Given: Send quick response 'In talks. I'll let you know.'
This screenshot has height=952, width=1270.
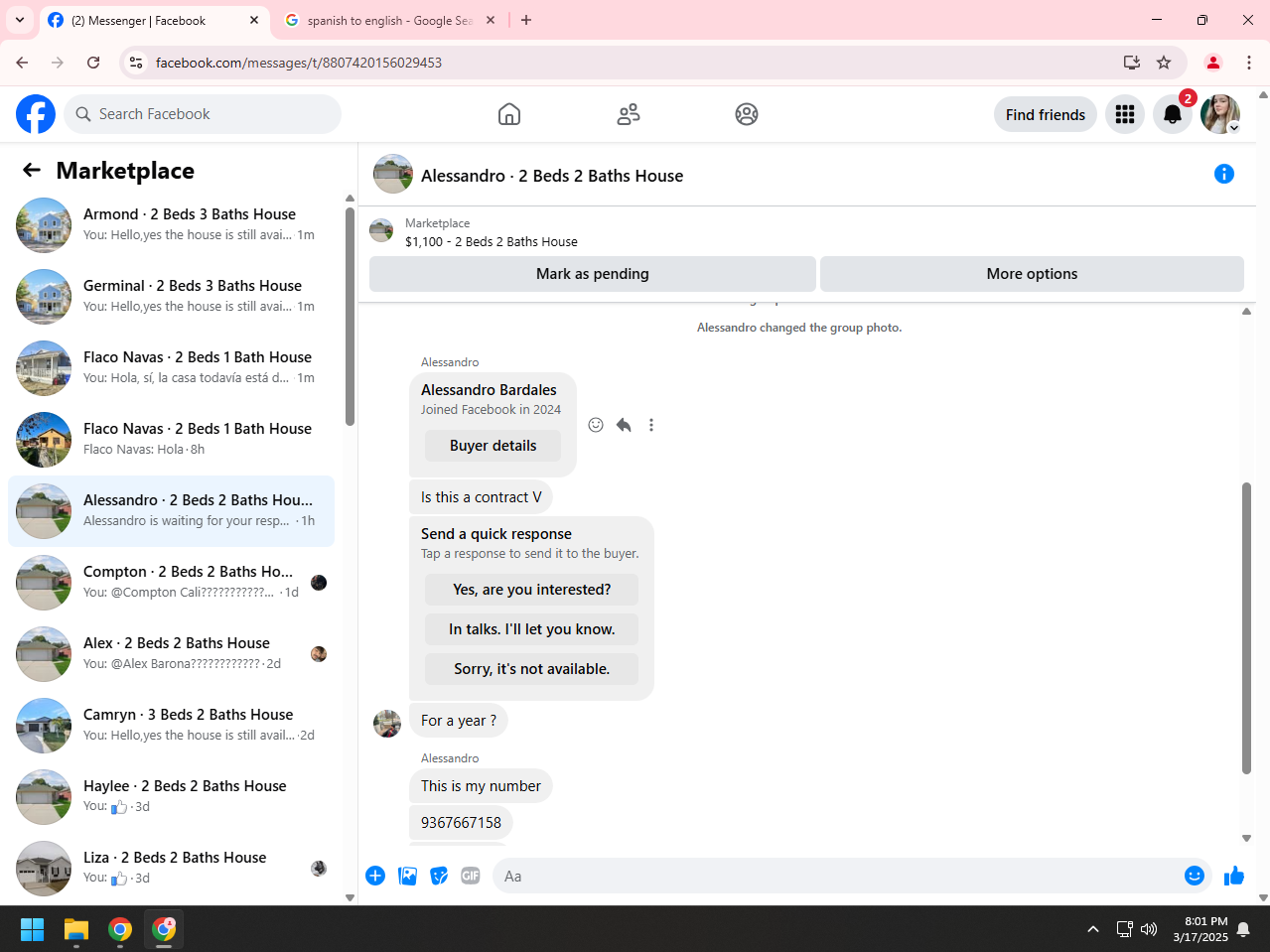Looking at the screenshot, I should pyautogui.click(x=531, y=629).
